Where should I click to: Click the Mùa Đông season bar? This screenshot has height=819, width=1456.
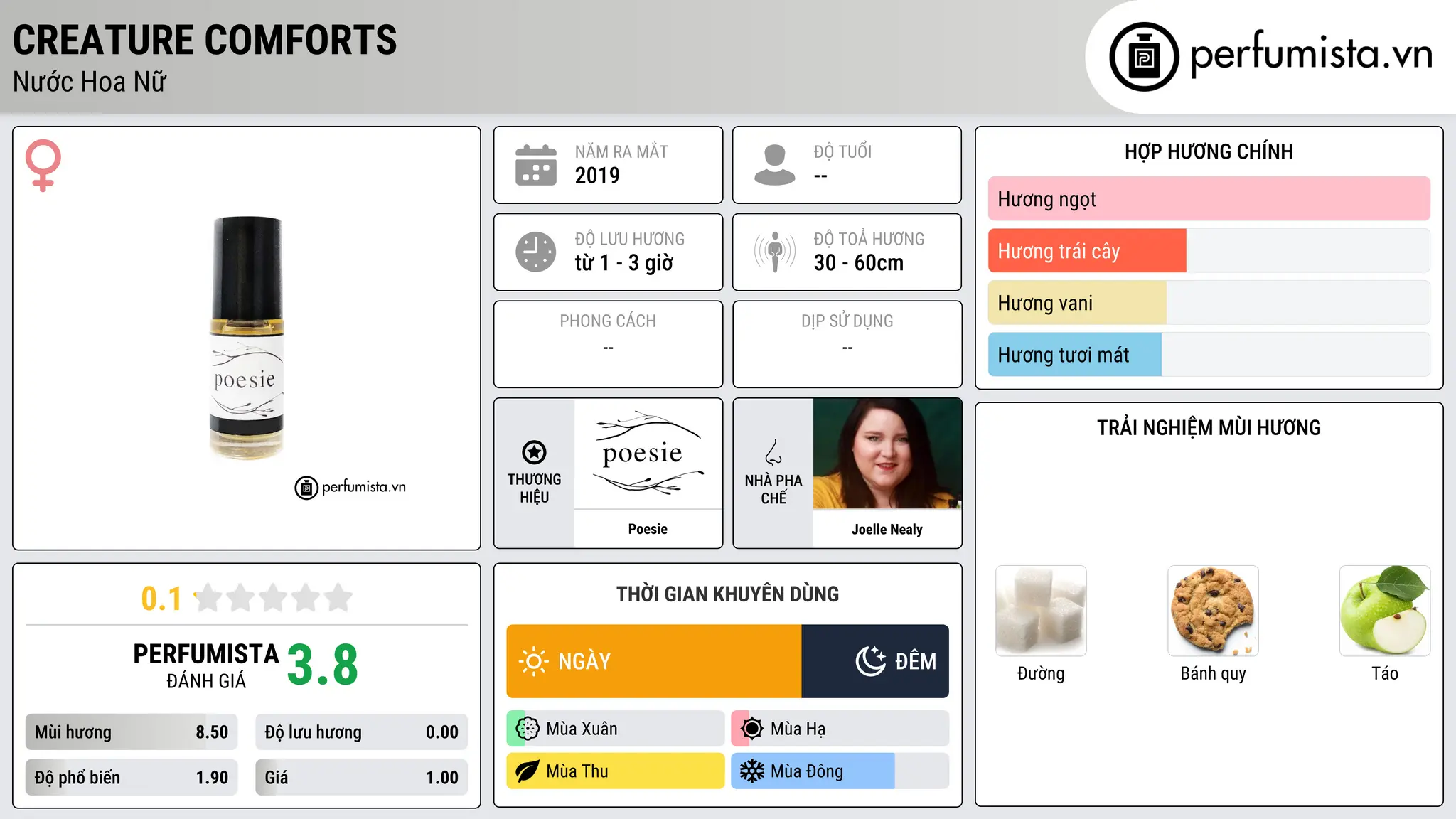[840, 771]
